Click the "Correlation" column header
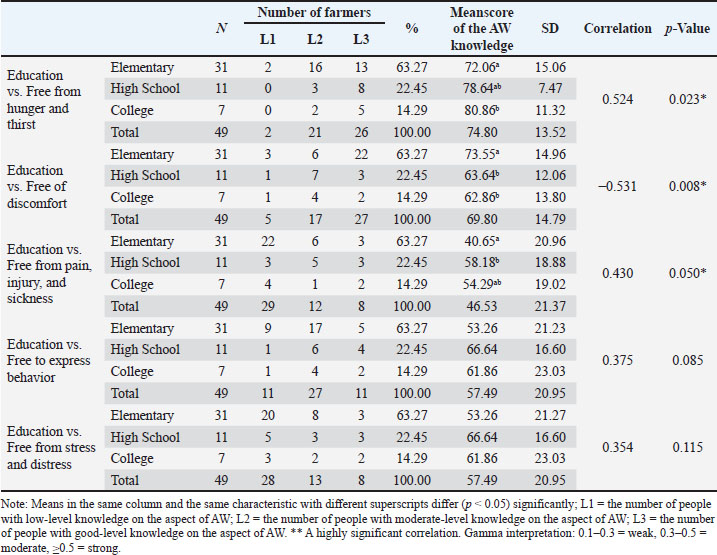The image size is (717, 555). [x=617, y=29]
